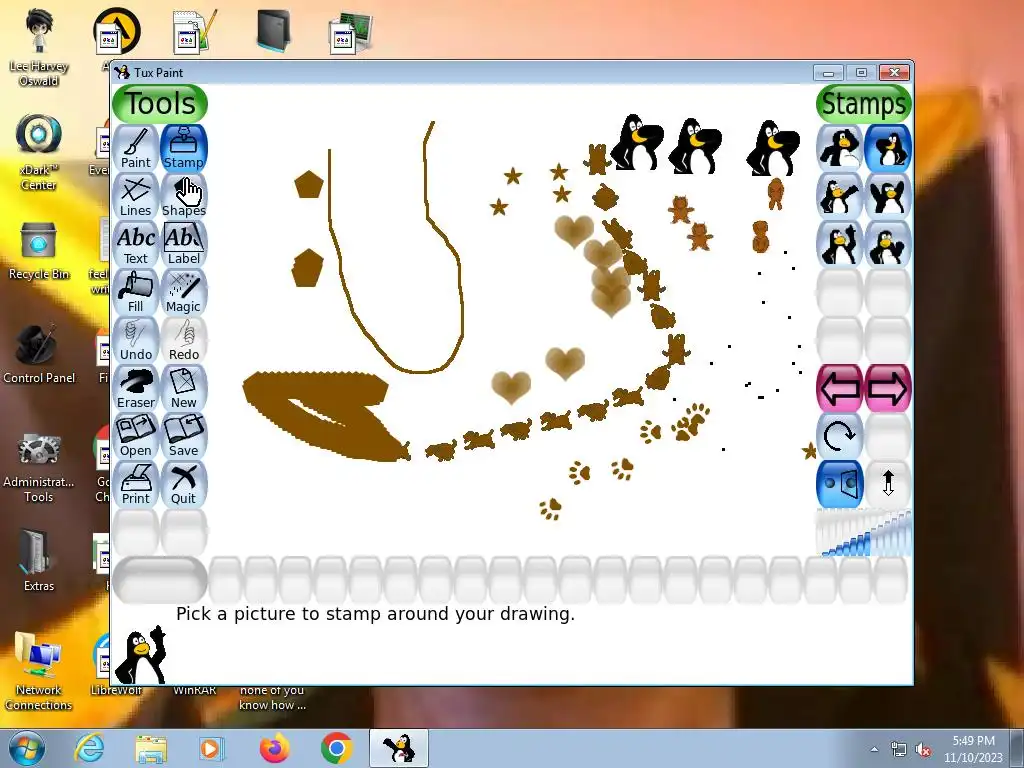Open the network tray icon

click(899, 750)
